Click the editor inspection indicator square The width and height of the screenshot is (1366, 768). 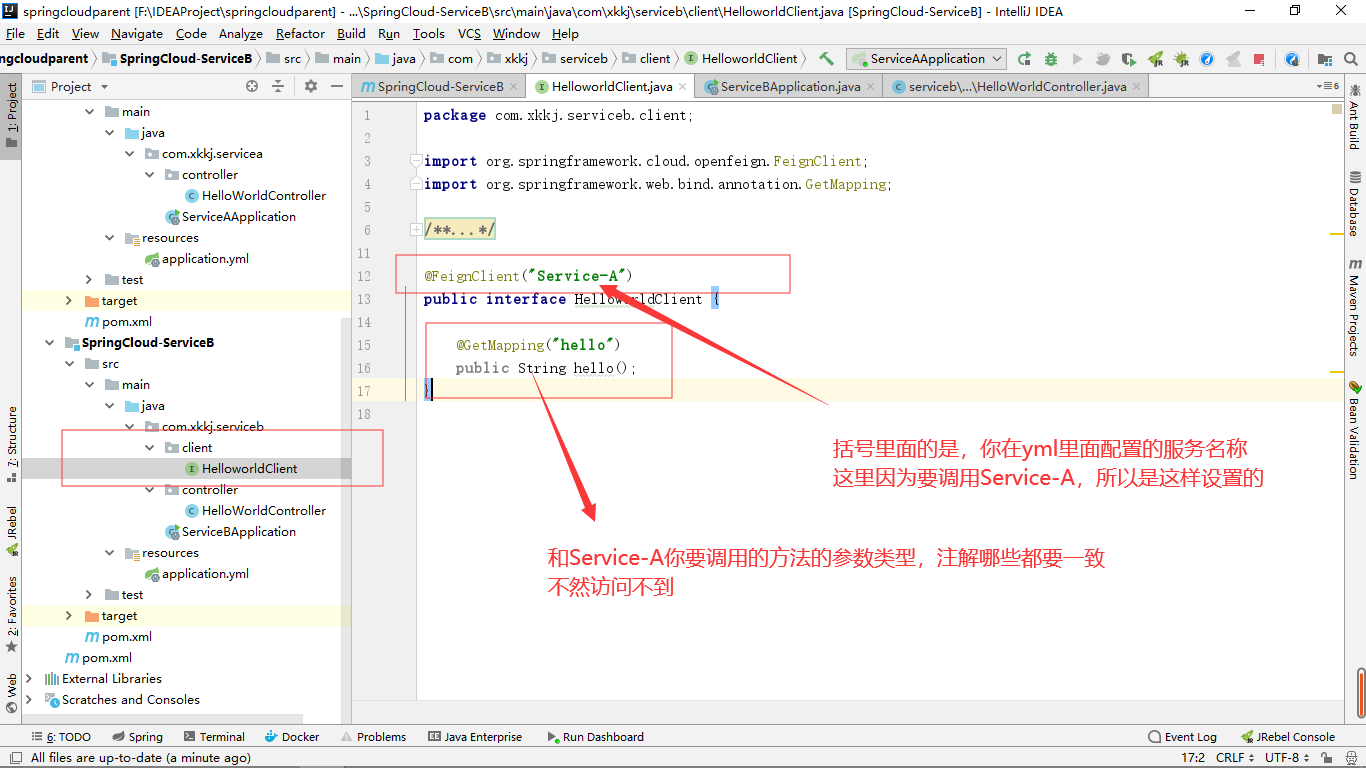point(1337,109)
